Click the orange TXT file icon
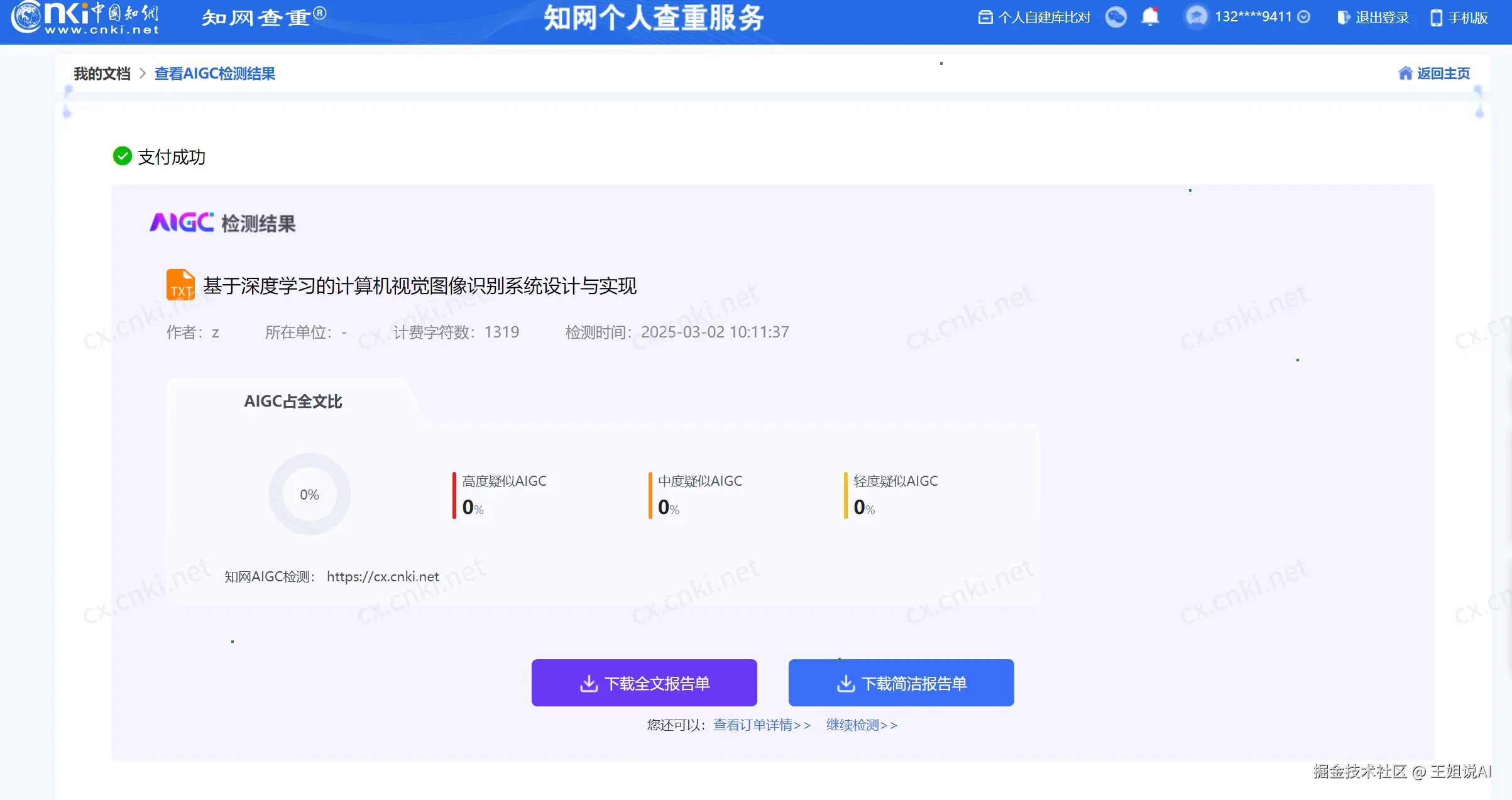Viewport: 1512px width, 800px height. [180, 285]
